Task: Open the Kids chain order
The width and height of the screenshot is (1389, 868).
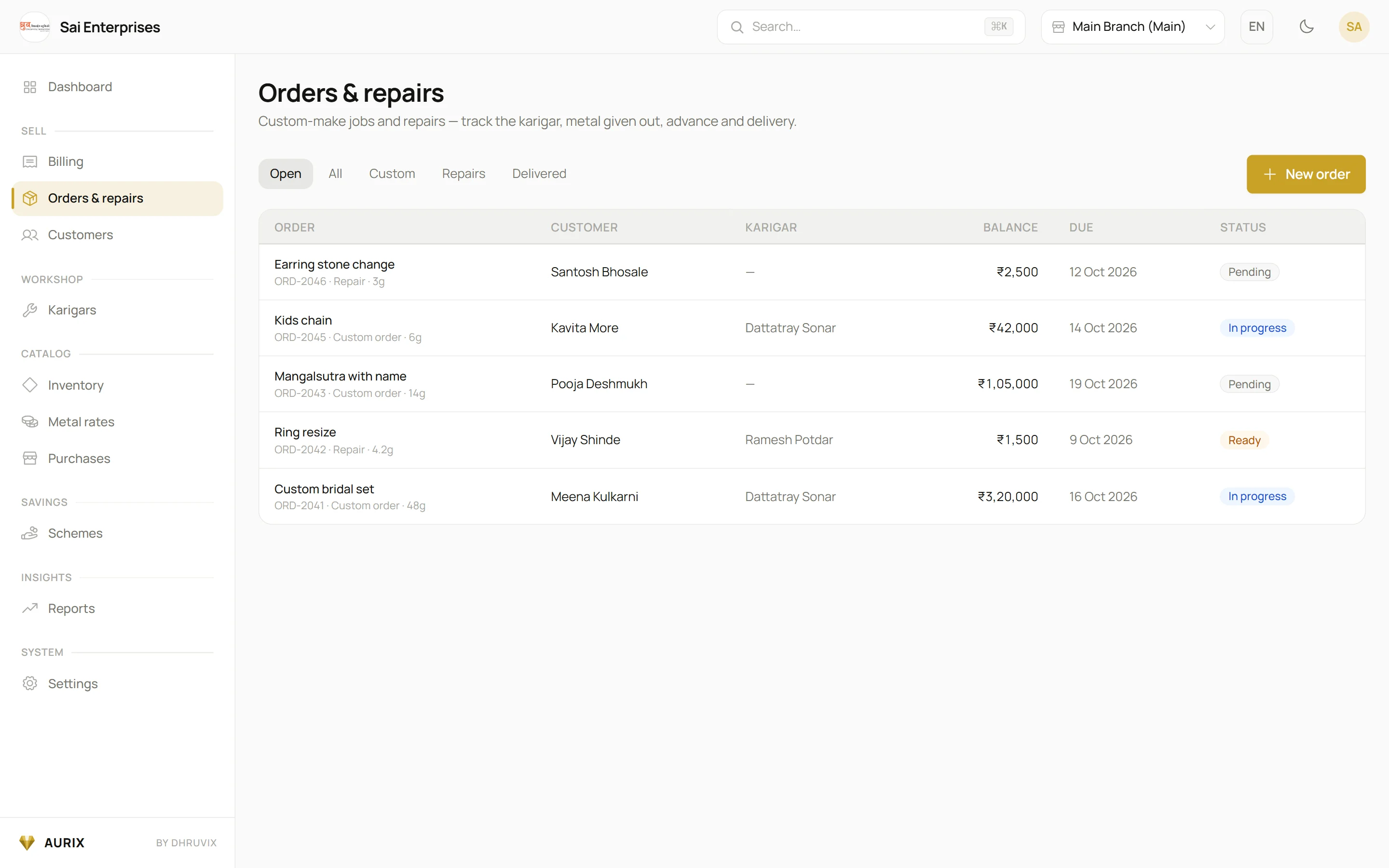Action: (812, 328)
